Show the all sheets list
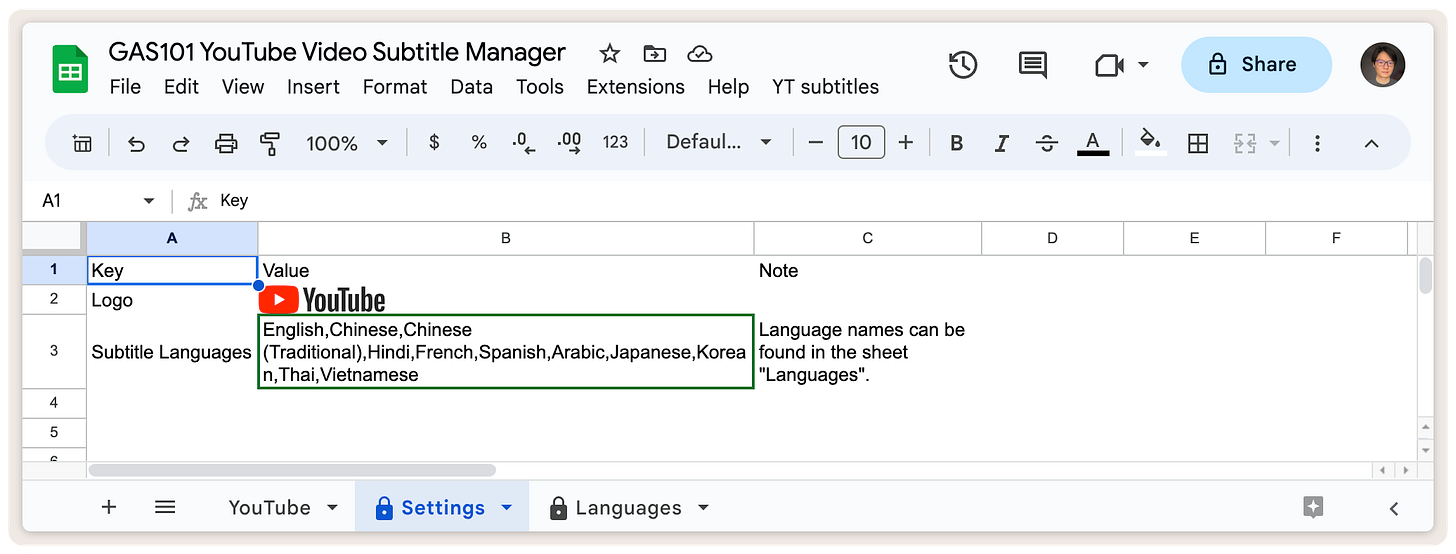1456x554 pixels. [165, 507]
